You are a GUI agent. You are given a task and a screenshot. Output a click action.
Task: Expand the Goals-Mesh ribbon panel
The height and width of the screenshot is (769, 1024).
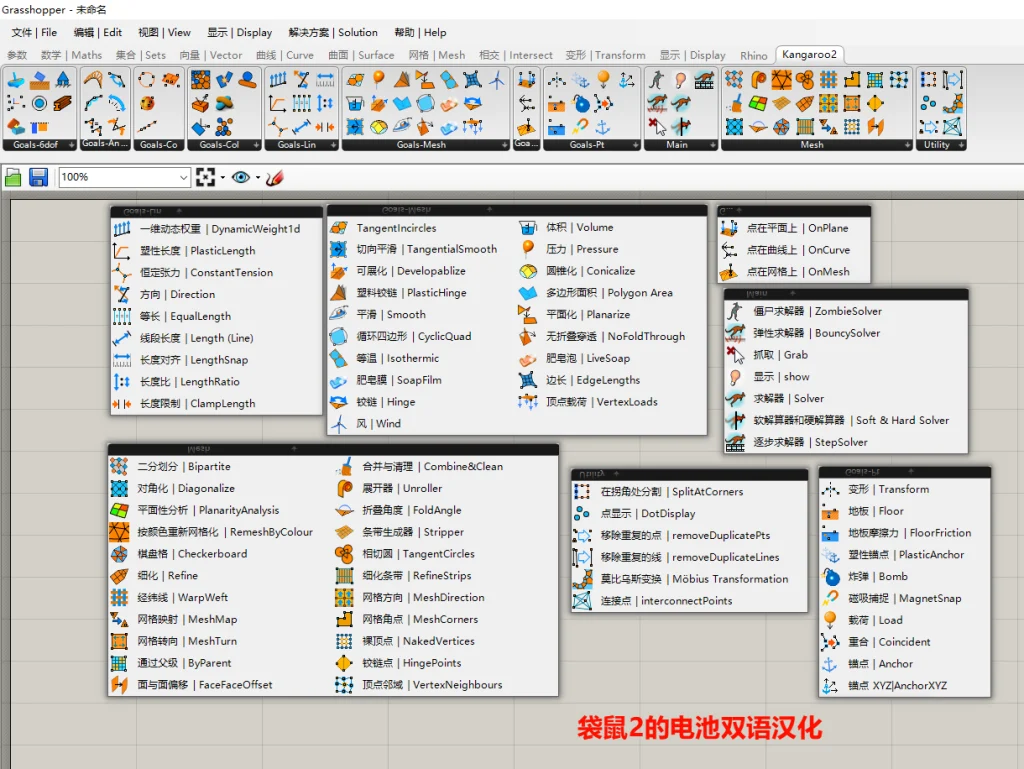(505, 145)
